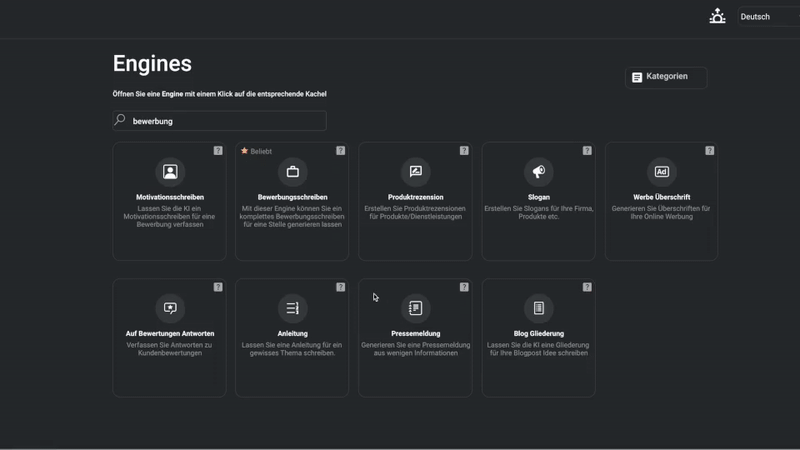
Task: Click the search field containing bewerbung
Action: [219, 121]
